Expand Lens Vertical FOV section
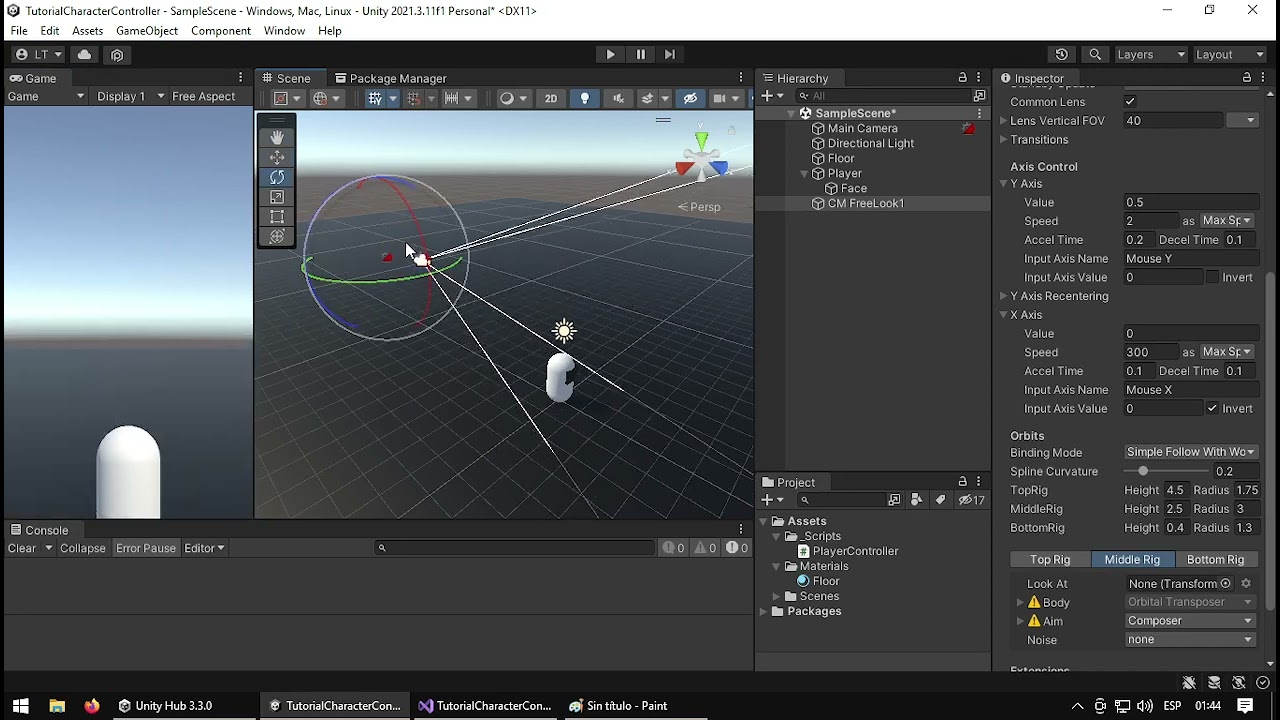The image size is (1280, 720). click(x=1004, y=121)
